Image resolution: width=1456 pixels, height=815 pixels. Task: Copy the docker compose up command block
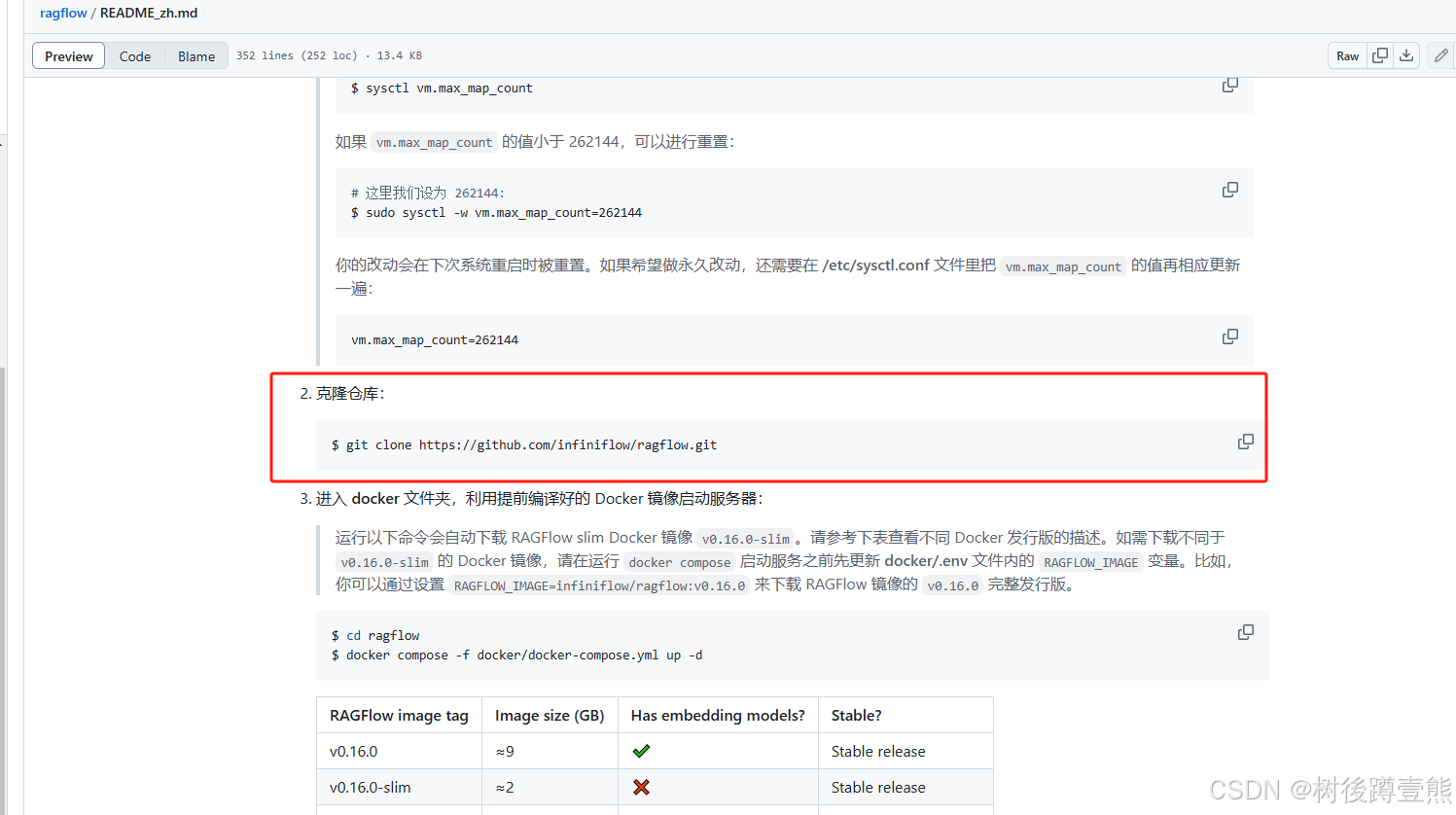(1245, 632)
